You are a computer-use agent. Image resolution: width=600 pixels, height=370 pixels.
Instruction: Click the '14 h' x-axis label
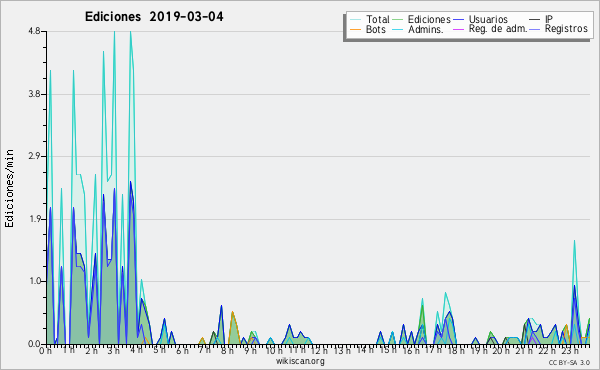365,350
